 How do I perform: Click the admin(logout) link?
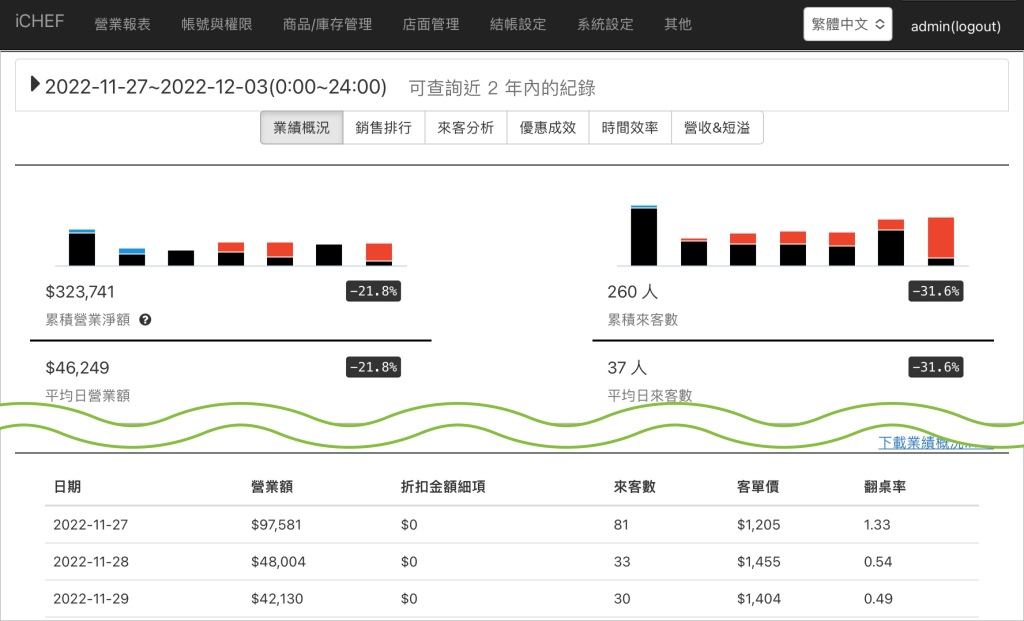[955, 26]
